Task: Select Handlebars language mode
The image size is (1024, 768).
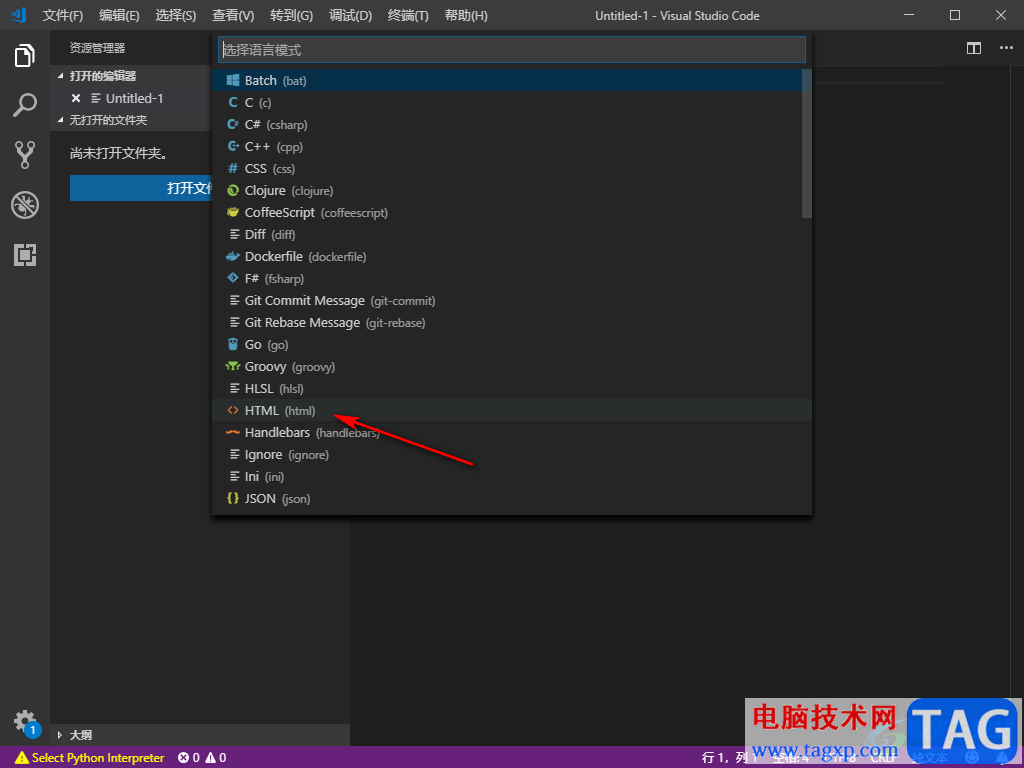Action: point(512,433)
